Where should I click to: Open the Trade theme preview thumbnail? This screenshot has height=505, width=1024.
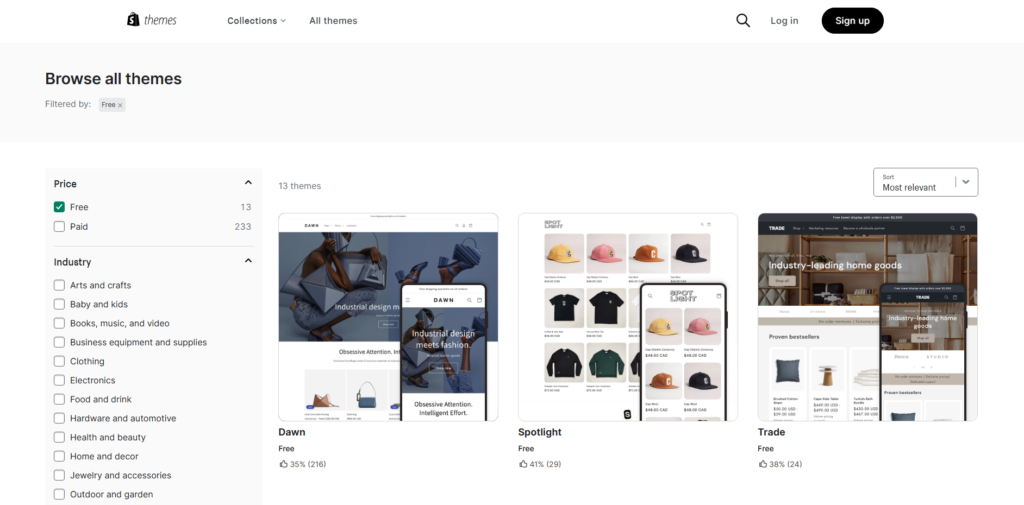click(867, 317)
